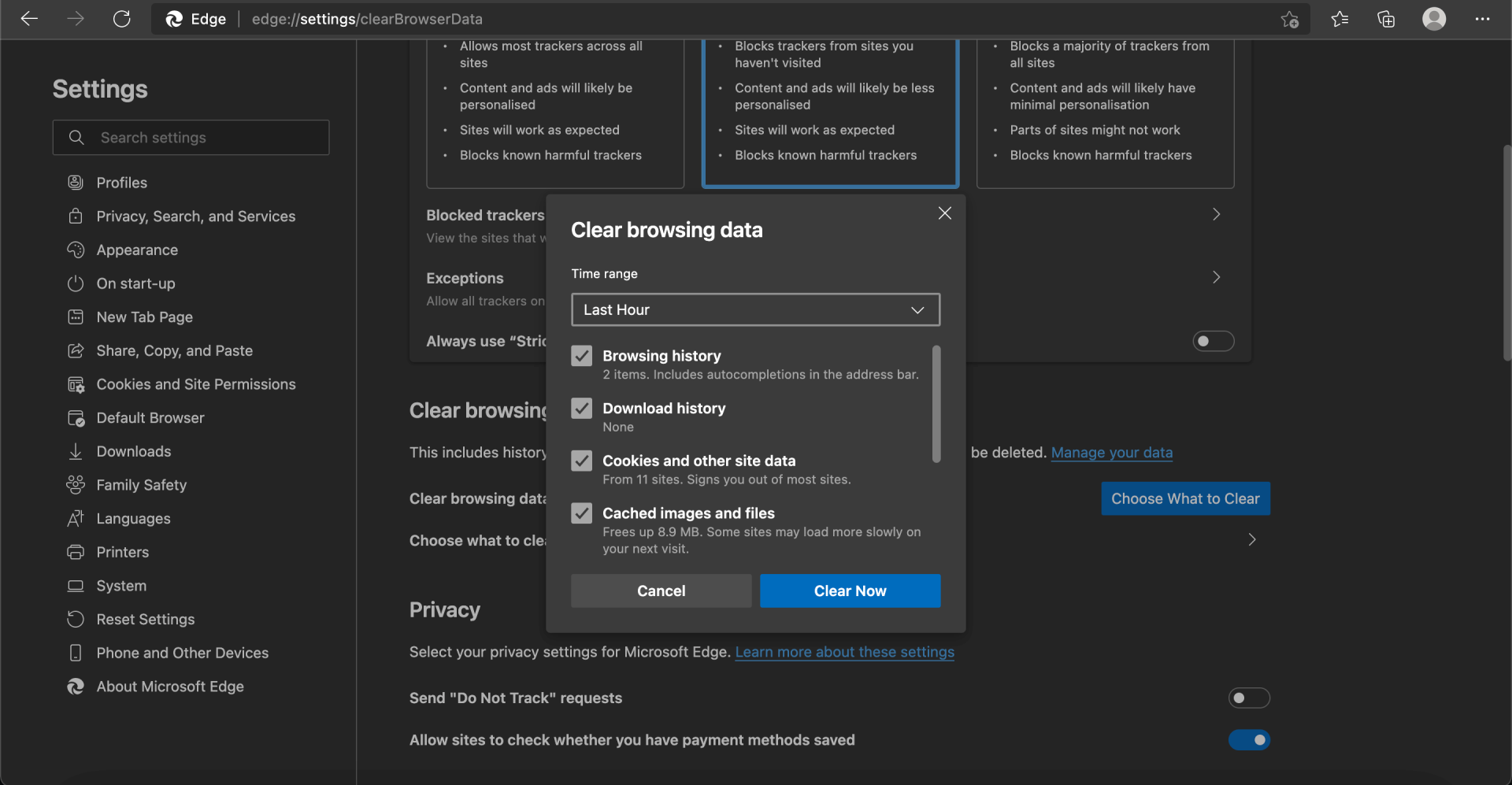The width and height of the screenshot is (1512, 785).
Task: Uncheck Cookies and other site data
Action: (582, 461)
